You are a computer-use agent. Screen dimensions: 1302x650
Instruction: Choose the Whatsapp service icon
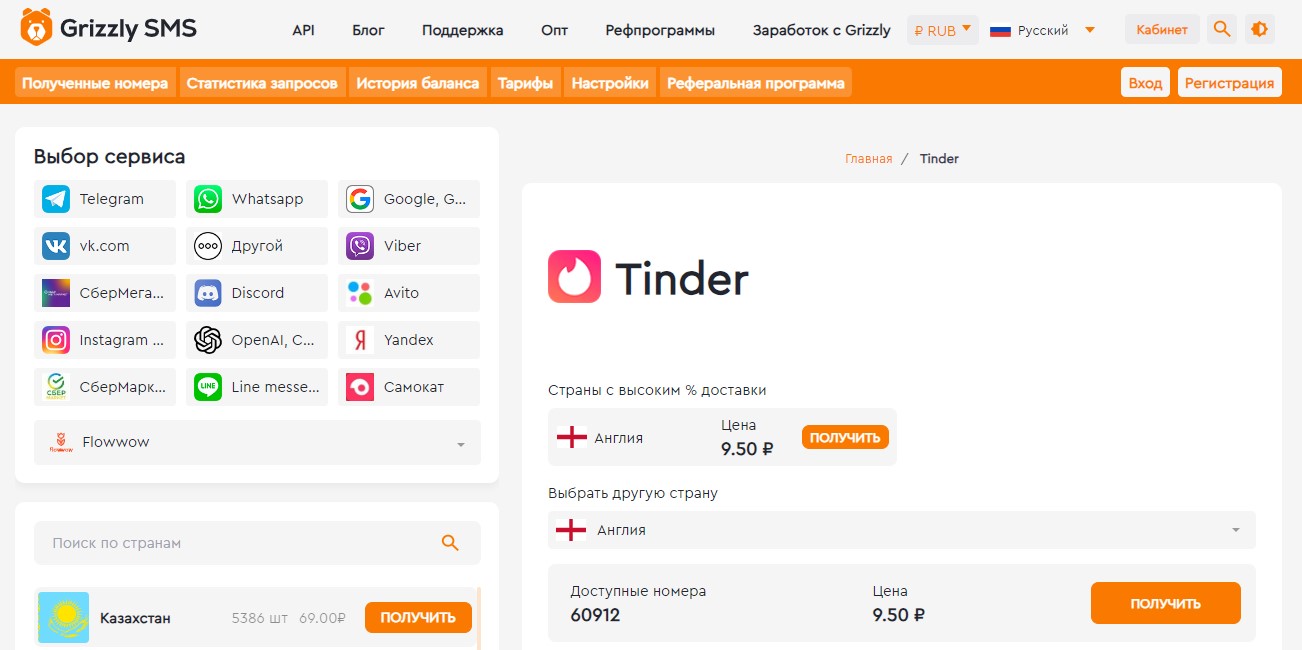[x=208, y=199]
